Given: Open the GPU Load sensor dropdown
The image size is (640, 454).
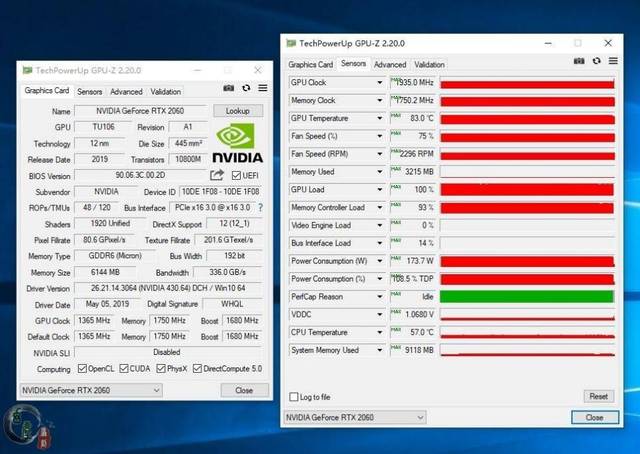Looking at the screenshot, I should pyautogui.click(x=380, y=189).
